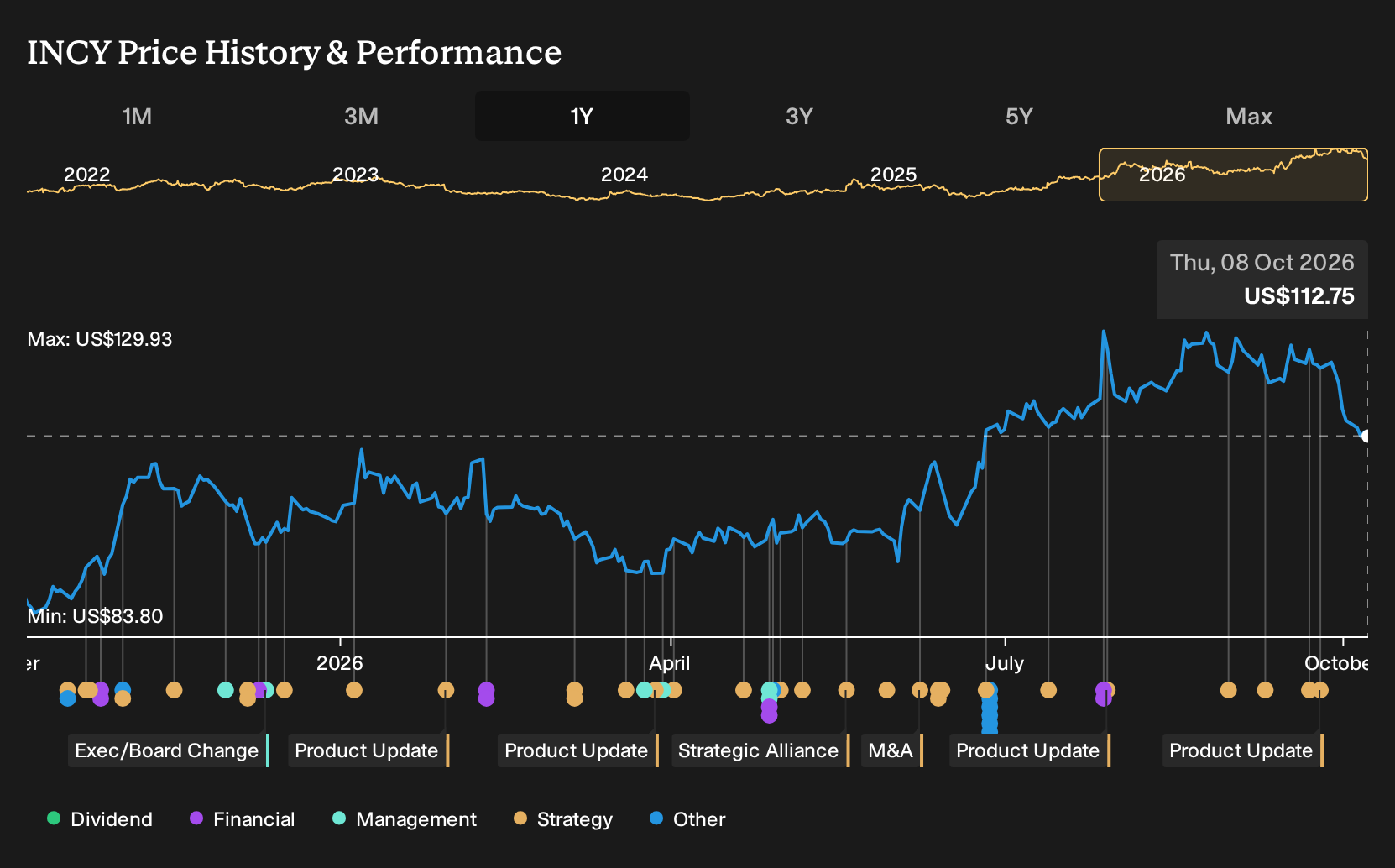The width and height of the screenshot is (1395, 868).
Task: Open the Strategic Alliance event label
Action: 760,750
